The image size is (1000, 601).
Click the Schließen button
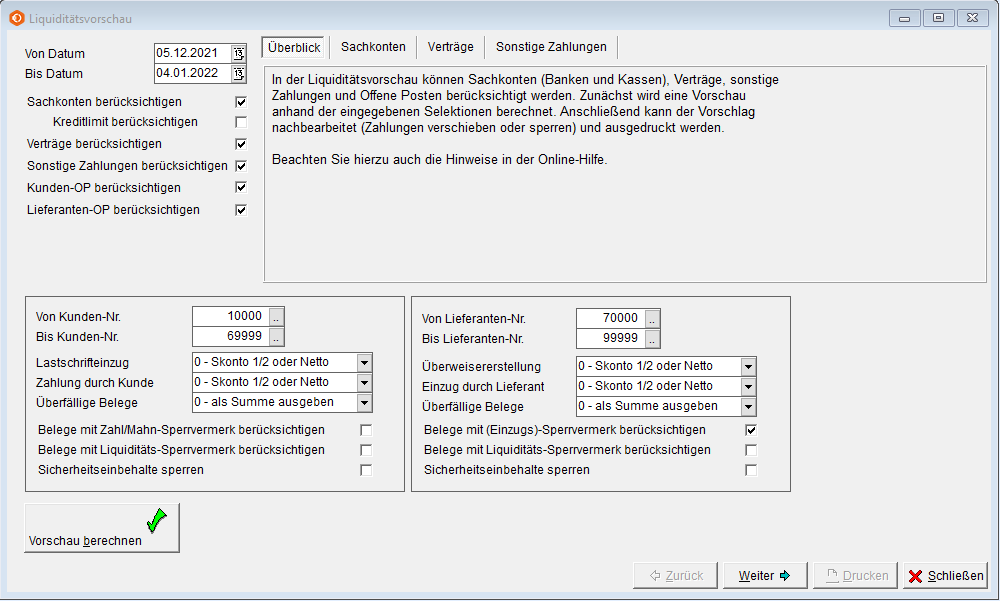[945, 576]
